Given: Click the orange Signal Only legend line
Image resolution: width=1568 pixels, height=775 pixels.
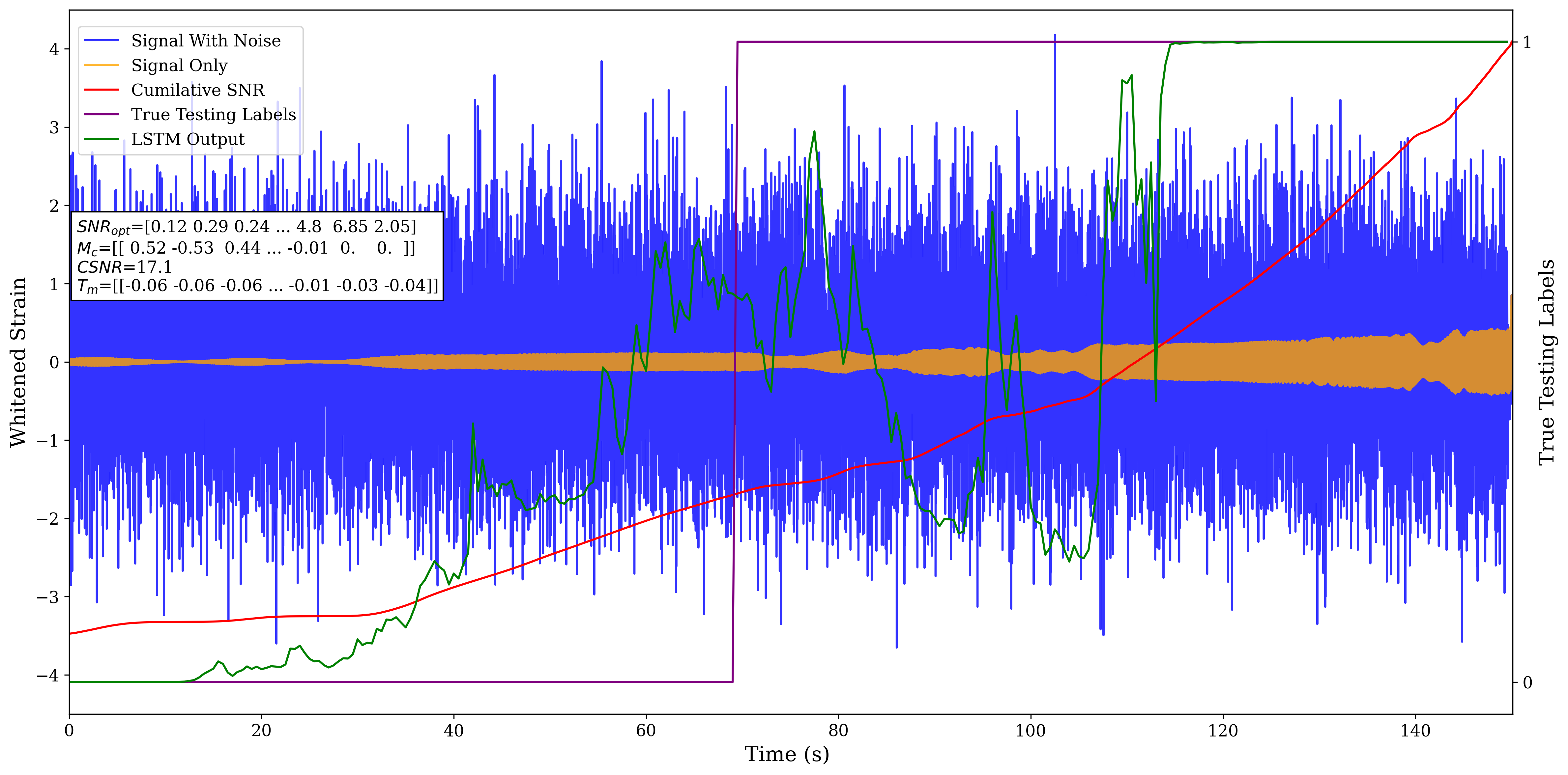Looking at the screenshot, I should pos(101,65).
